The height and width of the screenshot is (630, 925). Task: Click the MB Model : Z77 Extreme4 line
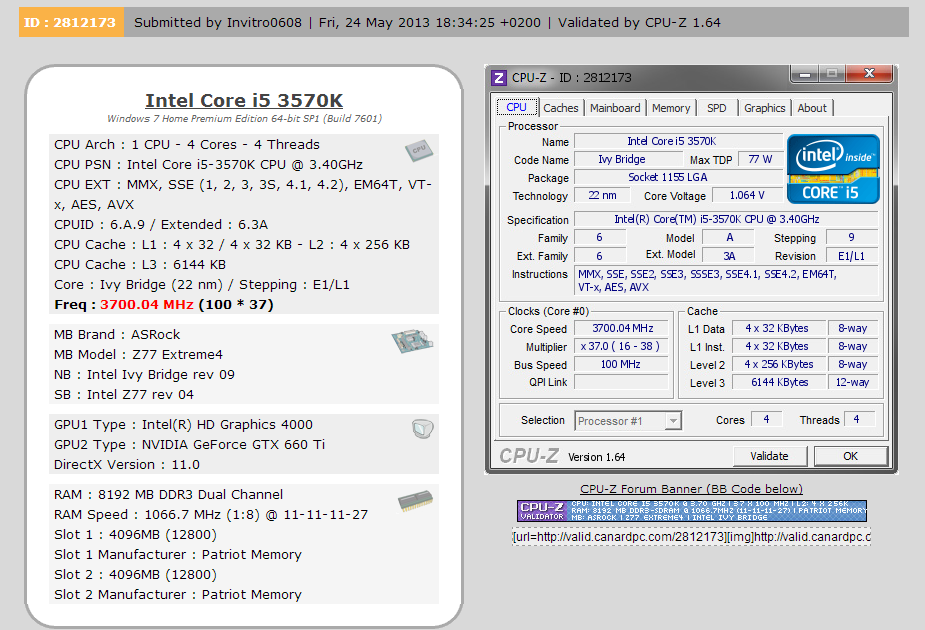click(x=139, y=355)
